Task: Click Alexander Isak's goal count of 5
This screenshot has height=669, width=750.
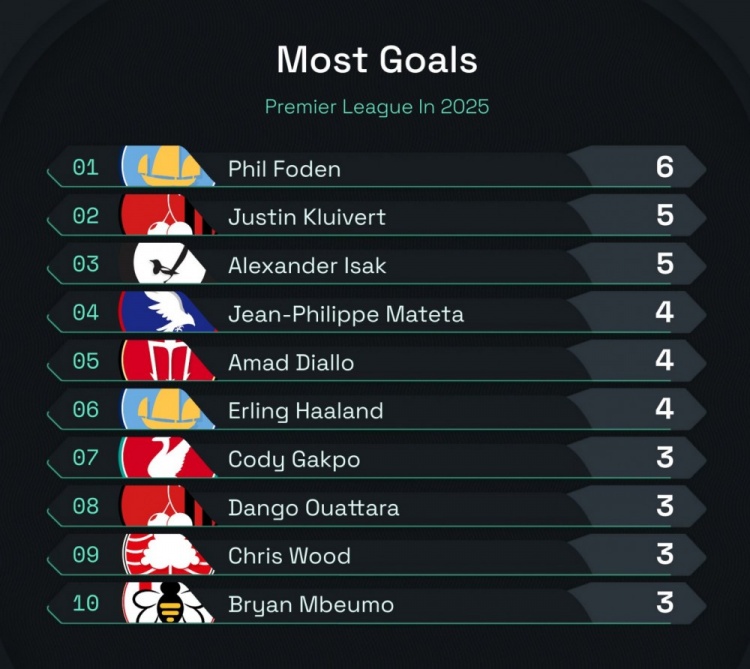Action: pyautogui.click(x=664, y=264)
